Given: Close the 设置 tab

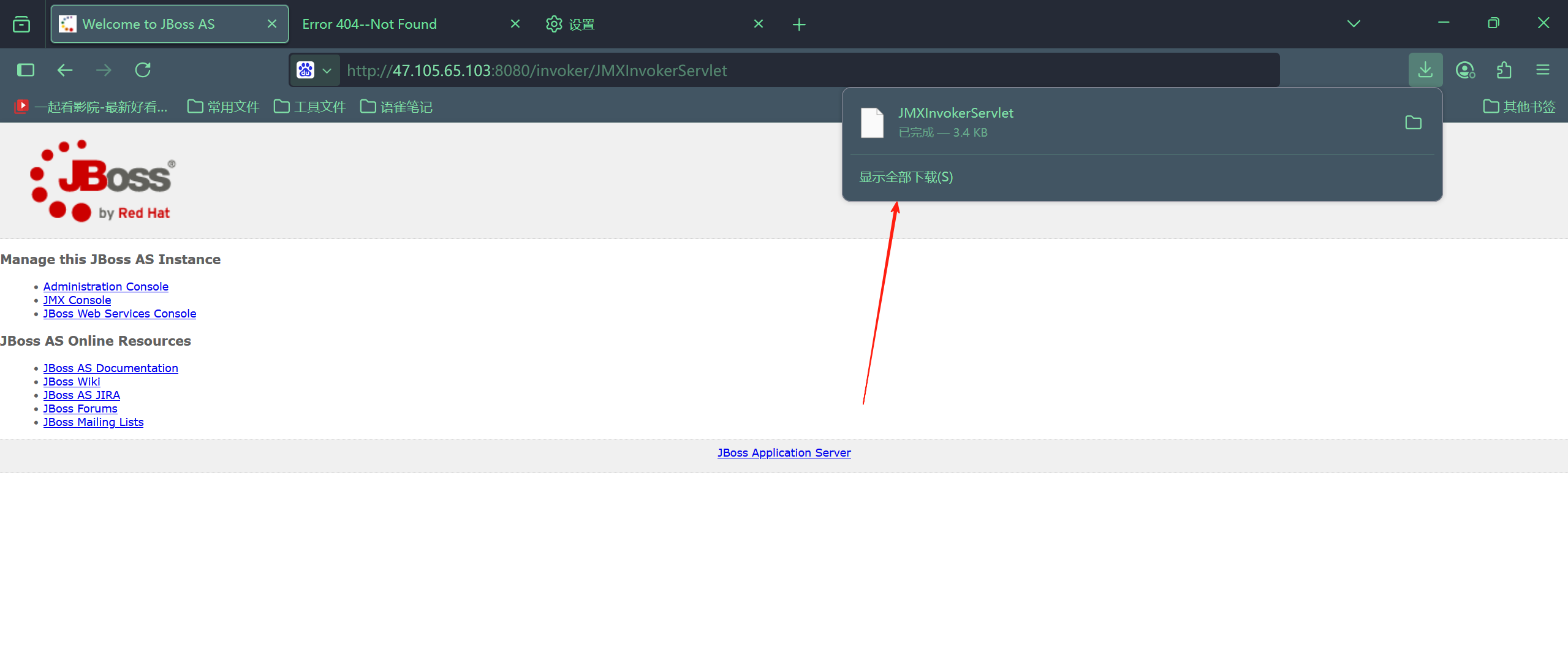Looking at the screenshot, I should [759, 24].
